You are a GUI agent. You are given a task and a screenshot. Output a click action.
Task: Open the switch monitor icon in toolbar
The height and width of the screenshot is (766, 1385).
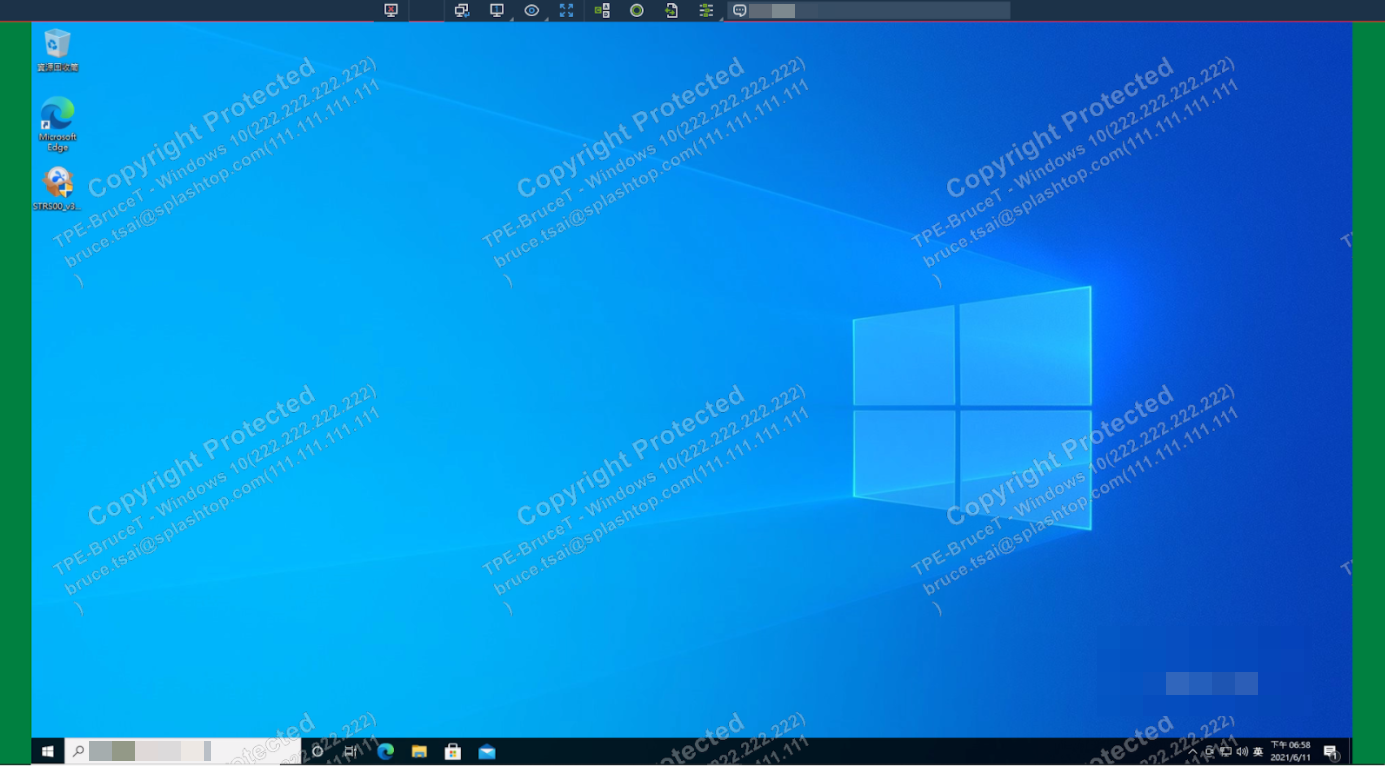(461, 10)
